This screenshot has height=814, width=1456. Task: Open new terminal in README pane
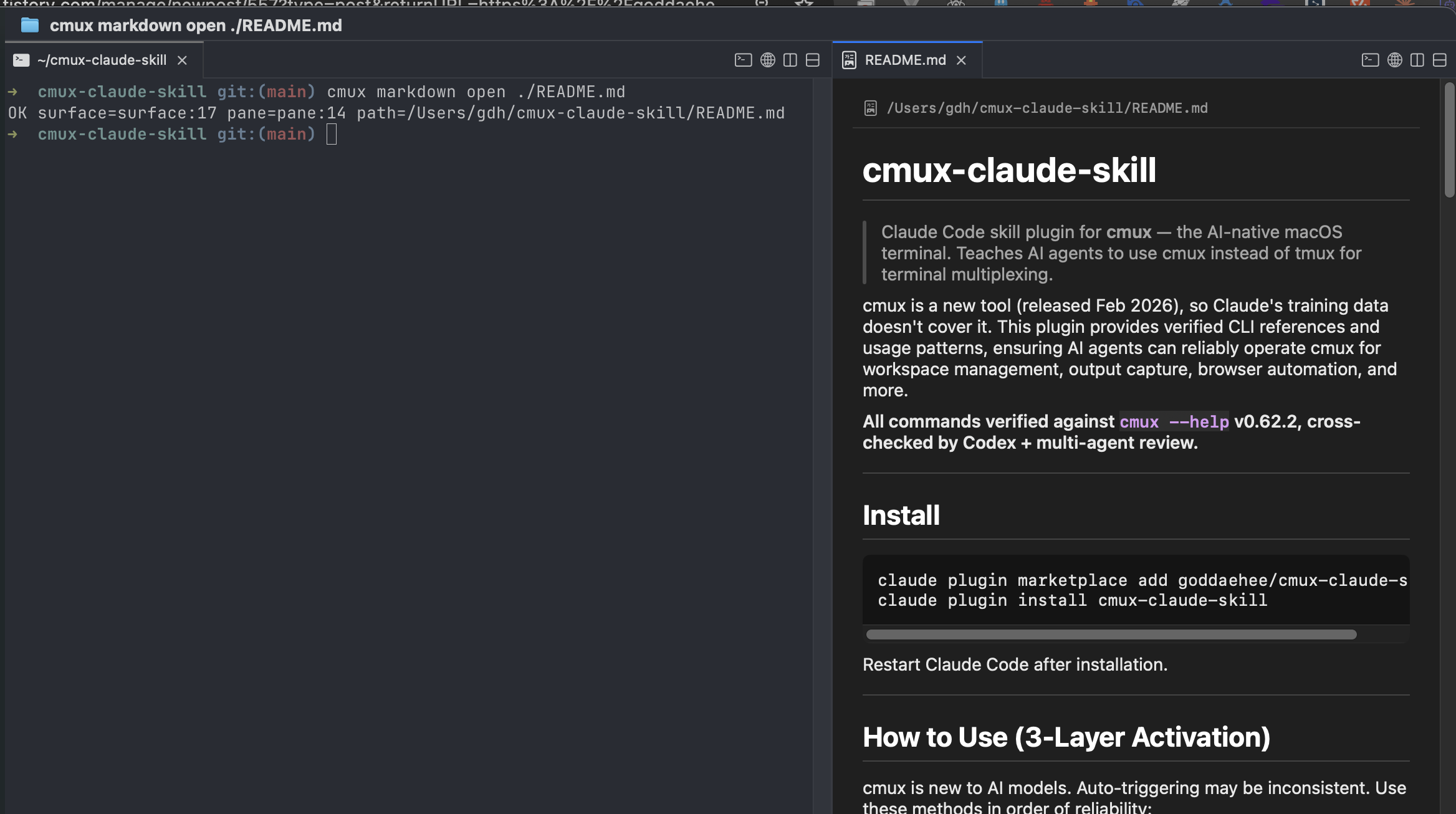tap(1370, 60)
